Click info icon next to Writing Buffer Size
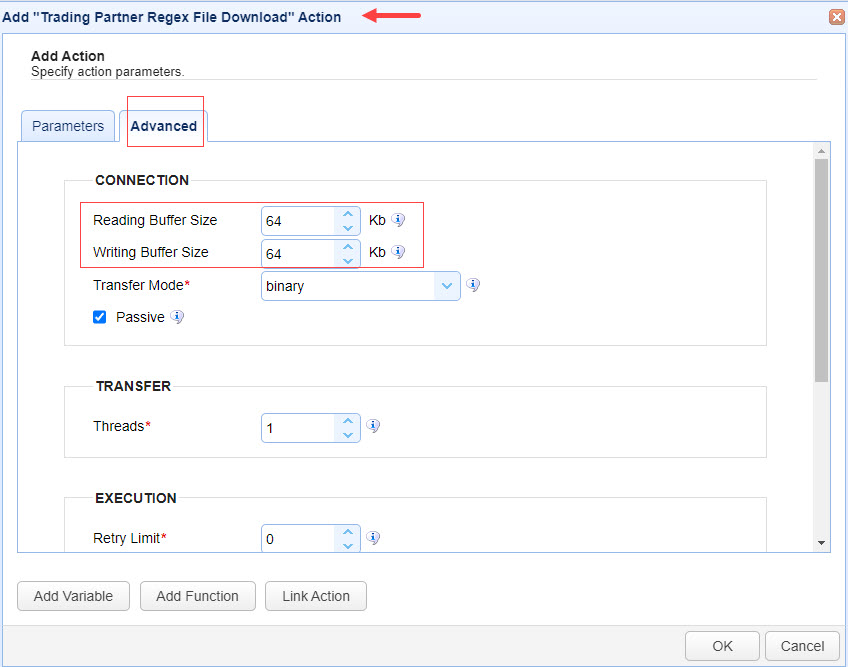This screenshot has width=848, height=667. pos(398,252)
